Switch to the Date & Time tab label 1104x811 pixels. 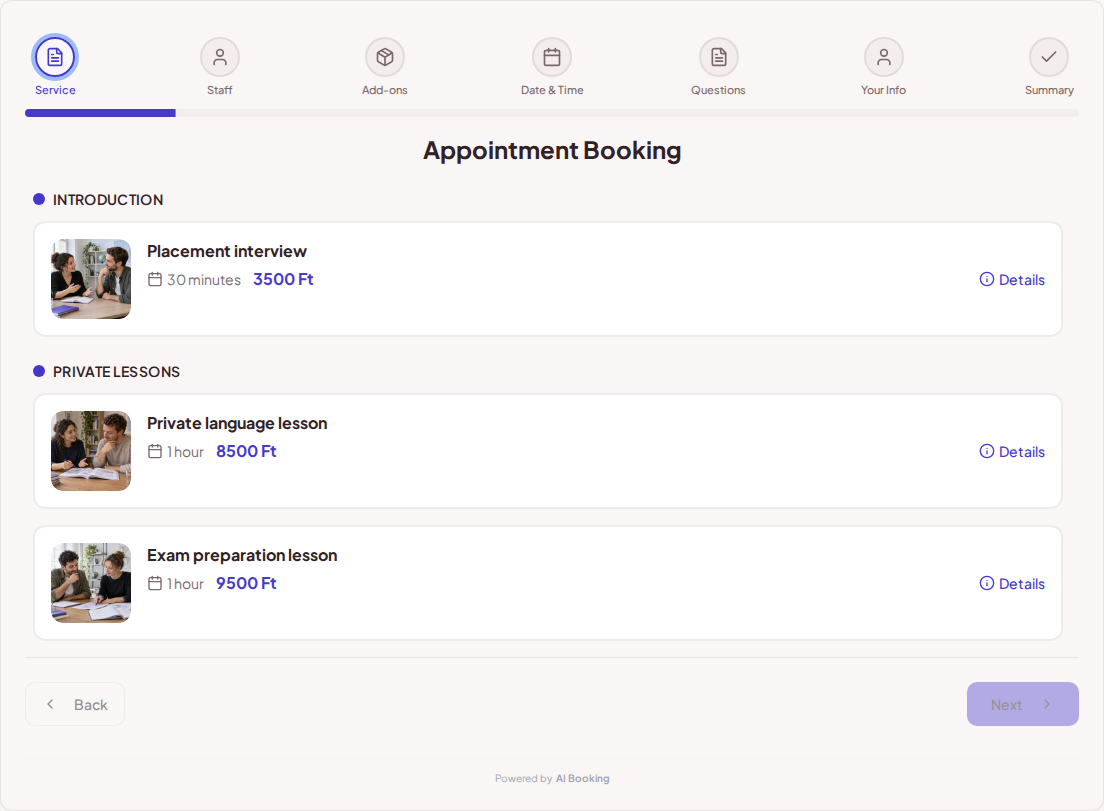tap(552, 90)
